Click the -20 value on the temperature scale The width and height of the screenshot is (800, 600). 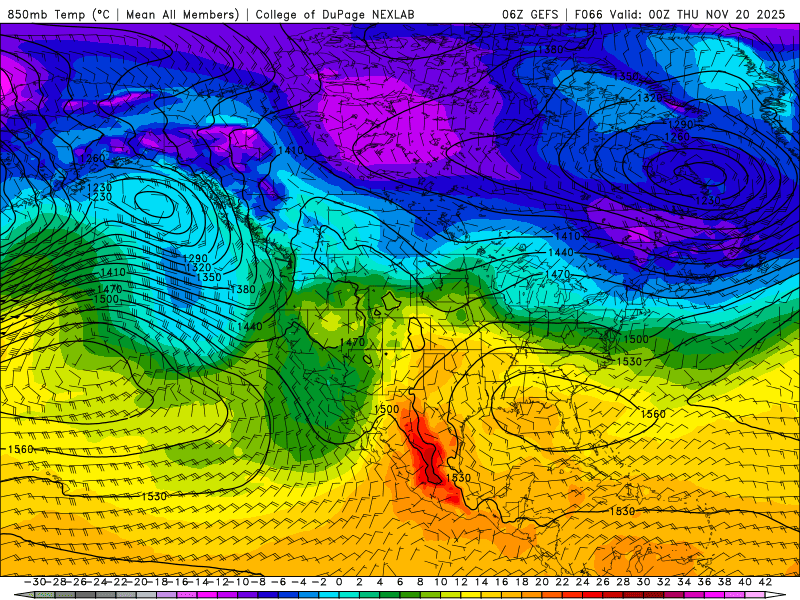tap(137, 582)
